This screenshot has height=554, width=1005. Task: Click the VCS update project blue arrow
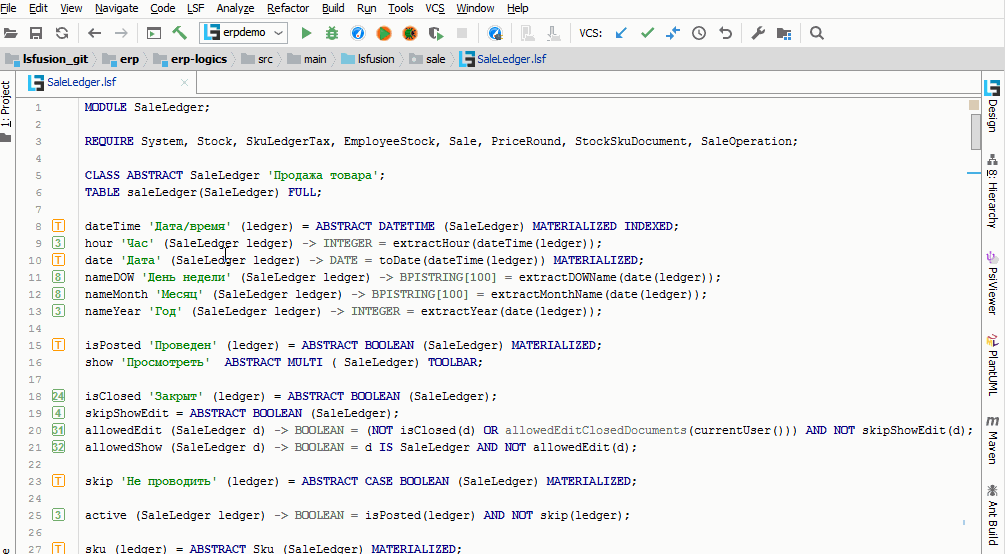coord(620,33)
